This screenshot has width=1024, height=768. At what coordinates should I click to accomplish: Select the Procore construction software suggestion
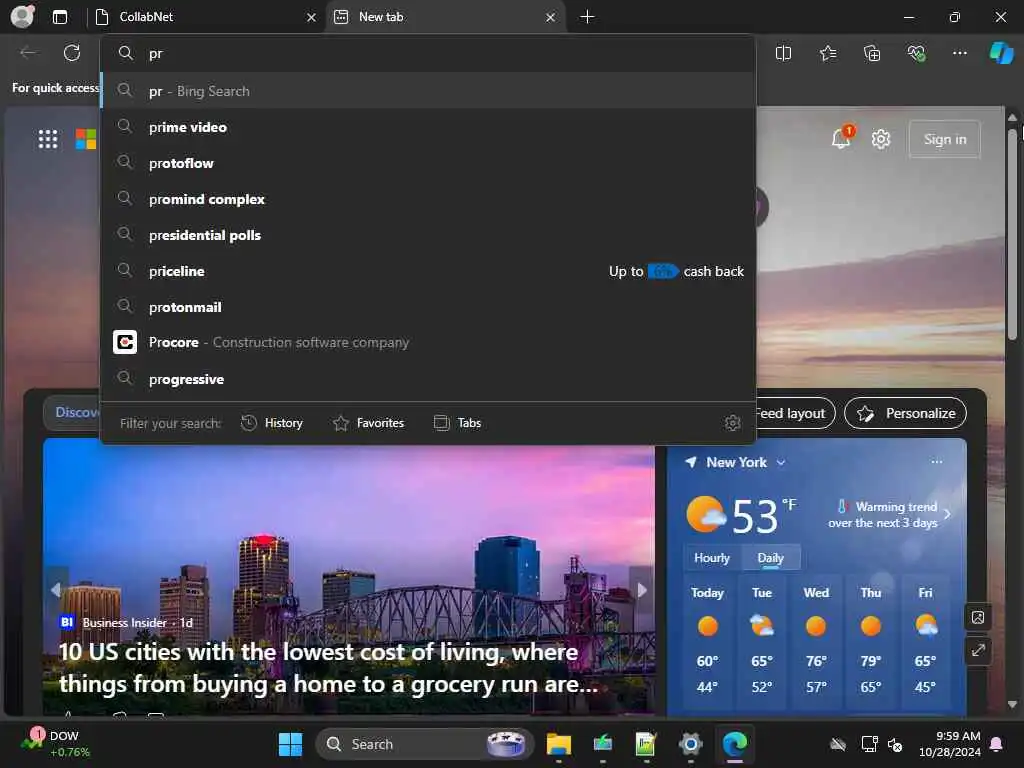[428, 342]
